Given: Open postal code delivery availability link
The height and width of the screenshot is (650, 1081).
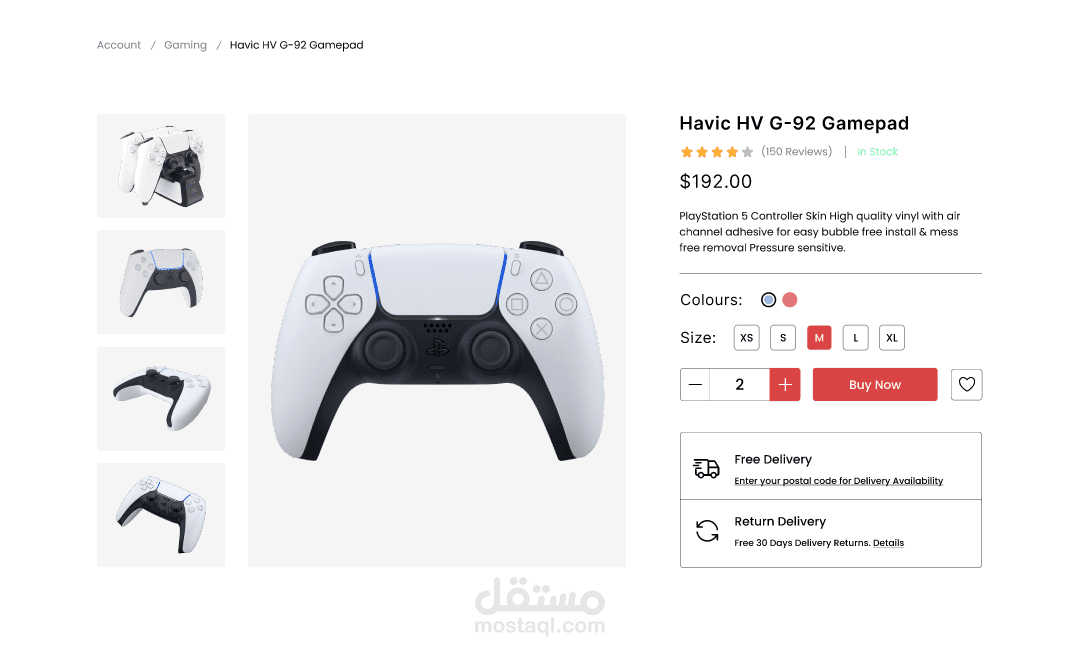Looking at the screenshot, I should (x=838, y=481).
